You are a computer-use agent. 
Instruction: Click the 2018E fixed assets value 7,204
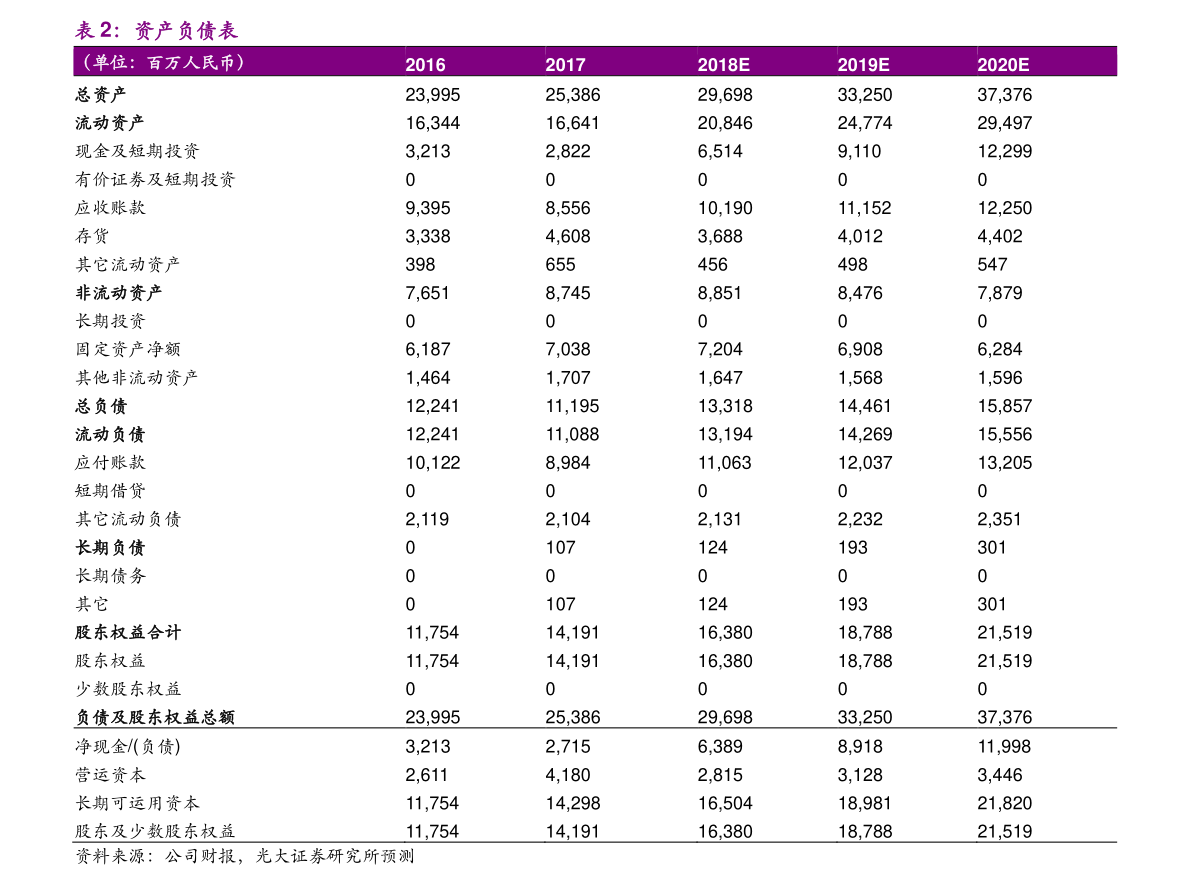tap(720, 349)
